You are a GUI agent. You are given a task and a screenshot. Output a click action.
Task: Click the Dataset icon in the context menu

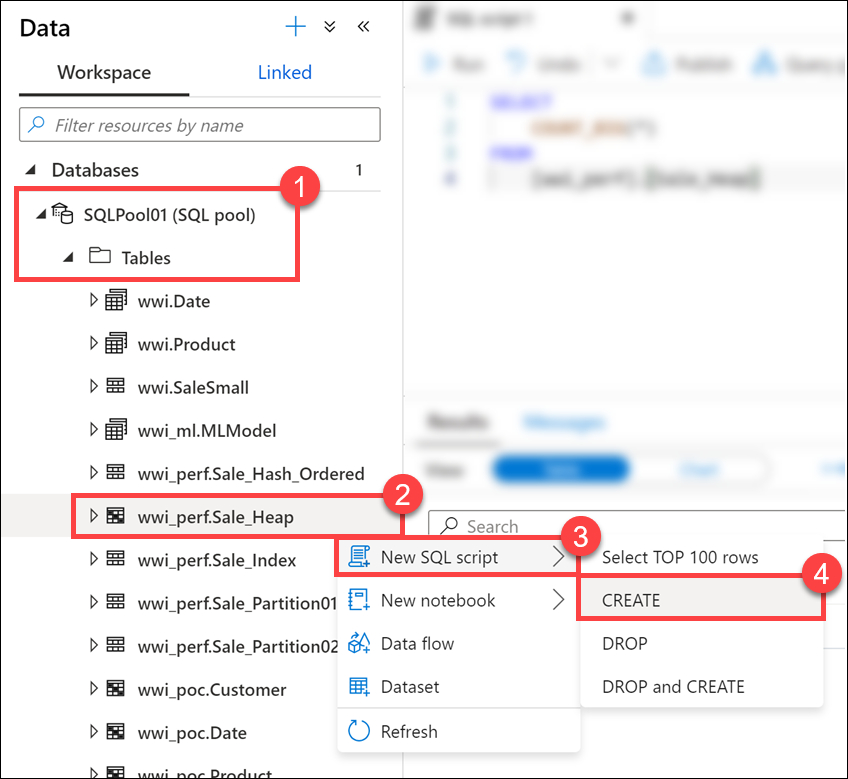point(360,687)
